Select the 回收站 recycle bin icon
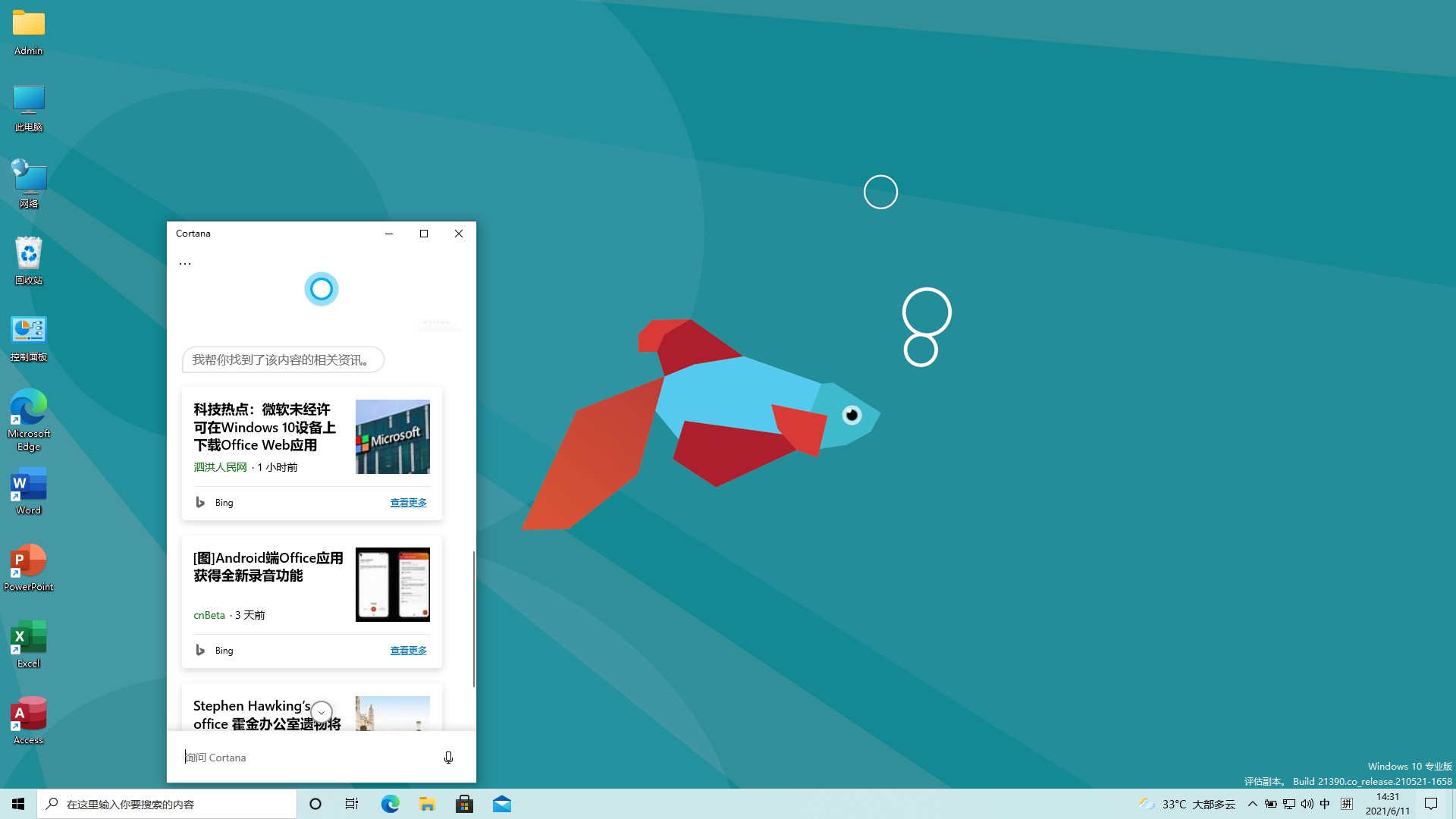The image size is (1456, 819). (29, 261)
